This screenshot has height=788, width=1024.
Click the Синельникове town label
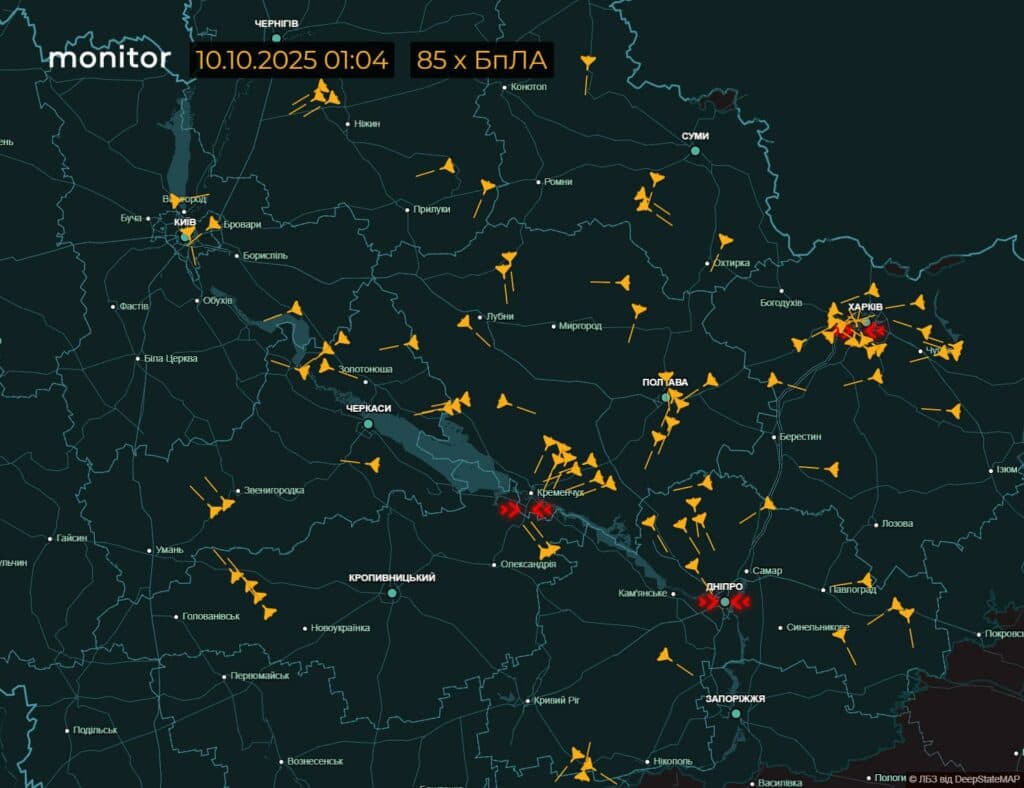(x=818, y=627)
